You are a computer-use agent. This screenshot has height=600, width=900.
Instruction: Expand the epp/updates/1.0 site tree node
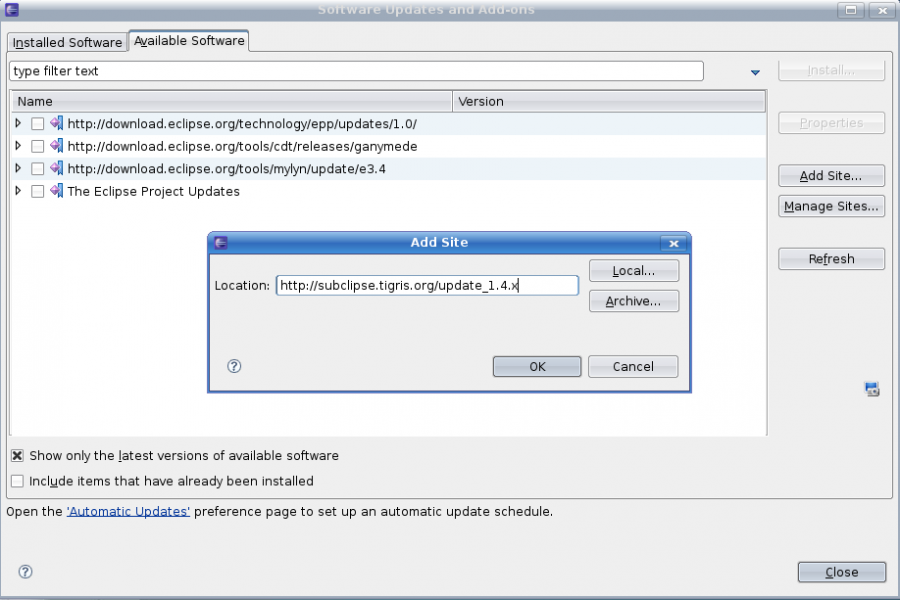click(x=18, y=123)
